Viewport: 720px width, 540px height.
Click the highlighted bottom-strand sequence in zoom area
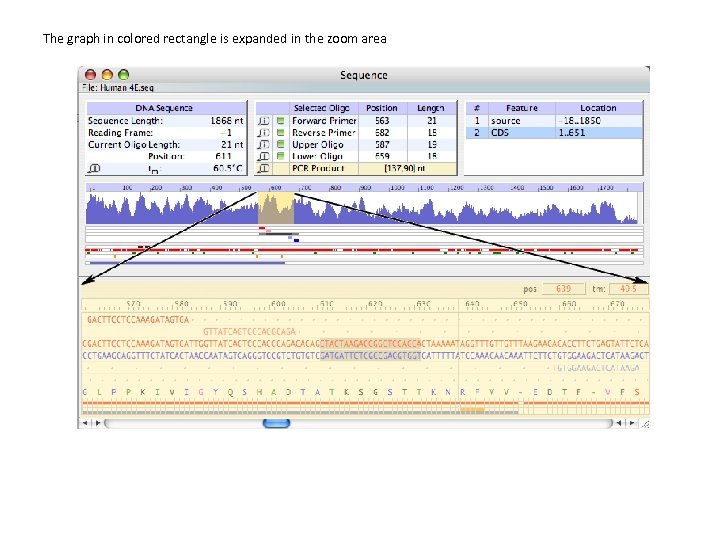pyautogui.click(x=370, y=355)
